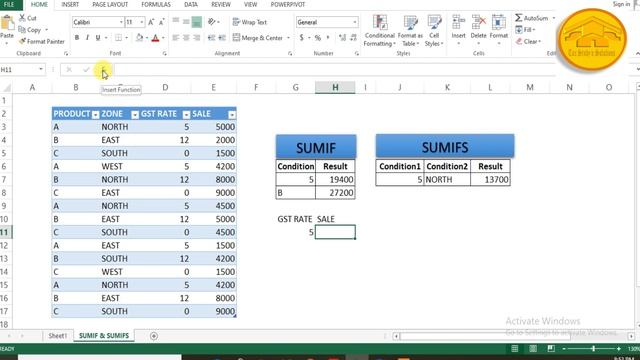Add a new sheet with plus button
640x360 pixels.
[154, 336]
